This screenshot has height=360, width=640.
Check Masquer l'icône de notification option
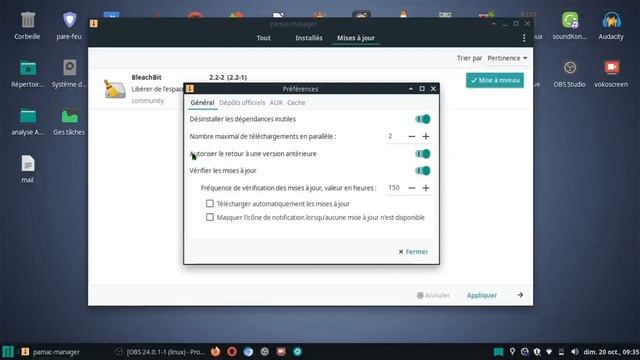[x=210, y=217]
